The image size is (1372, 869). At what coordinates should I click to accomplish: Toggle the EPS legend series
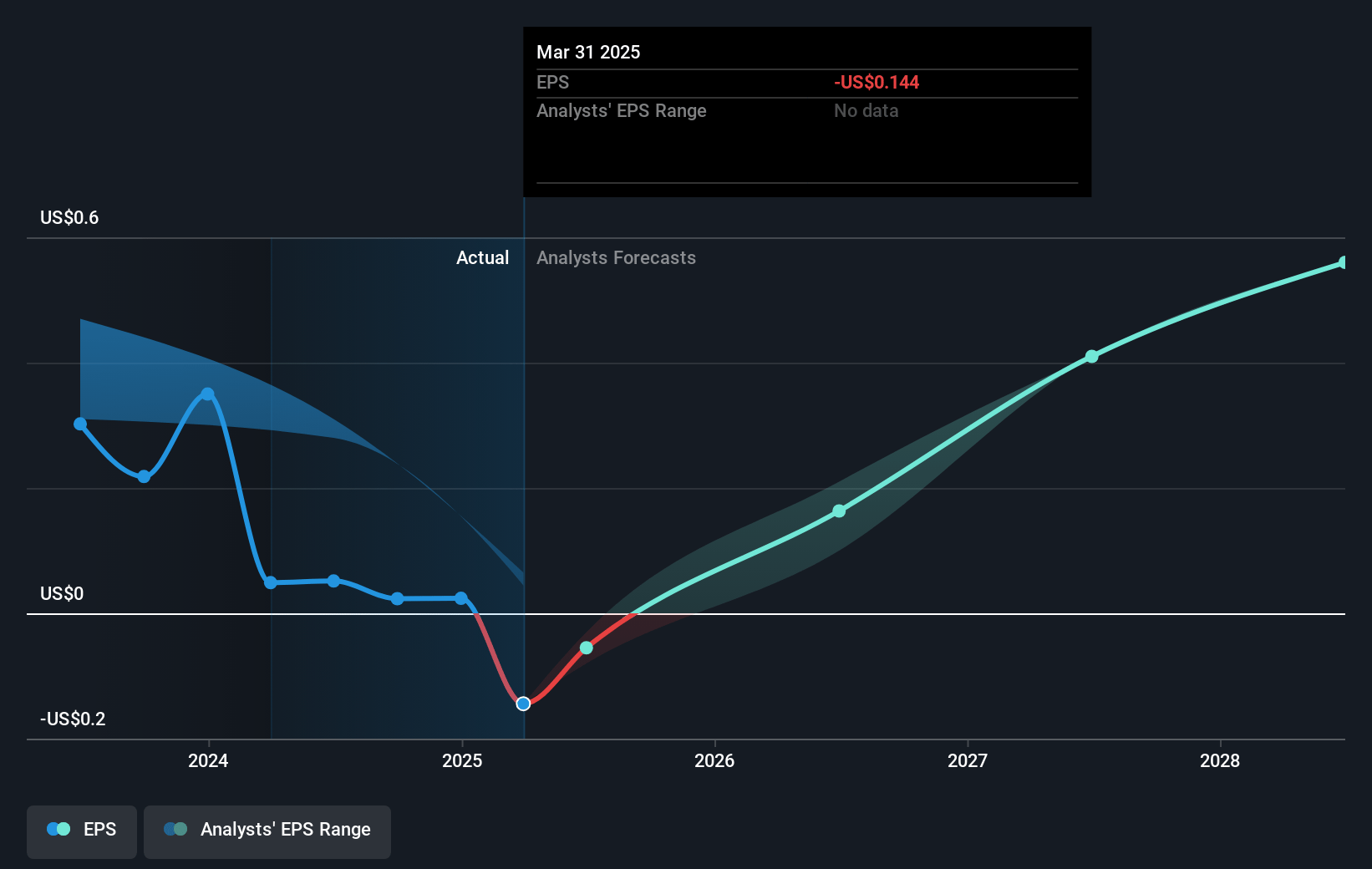tap(82, 831)
